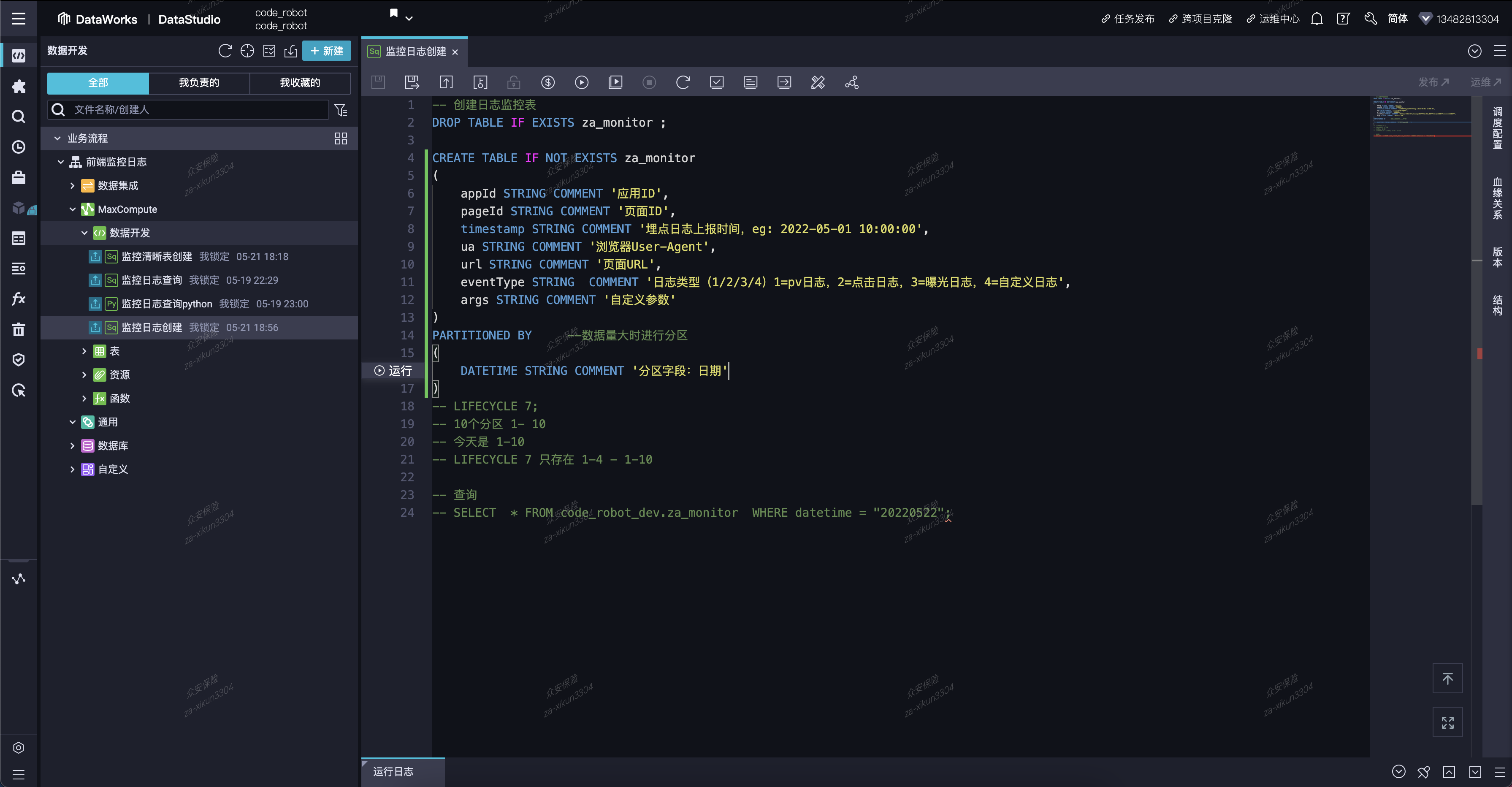
Task: Open the search sidebar icon
Action: point(19,116)
